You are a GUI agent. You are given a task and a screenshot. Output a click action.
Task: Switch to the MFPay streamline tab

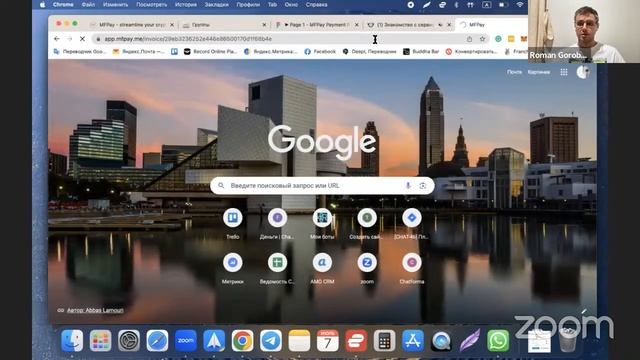(x=131, y=25)
